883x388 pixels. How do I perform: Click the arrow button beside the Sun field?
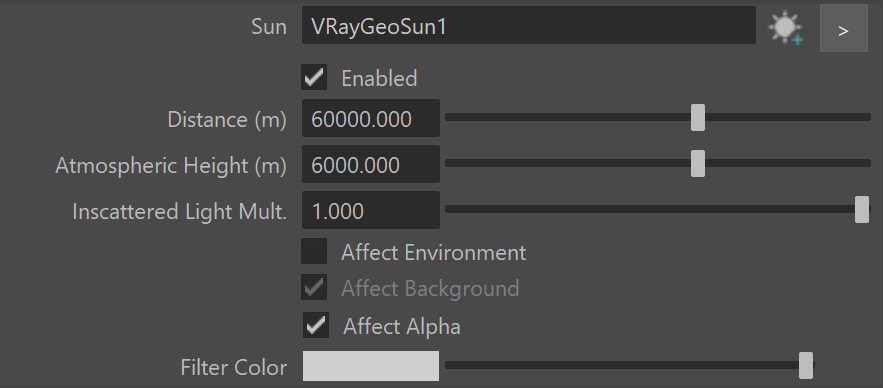[x=843, y=28]
